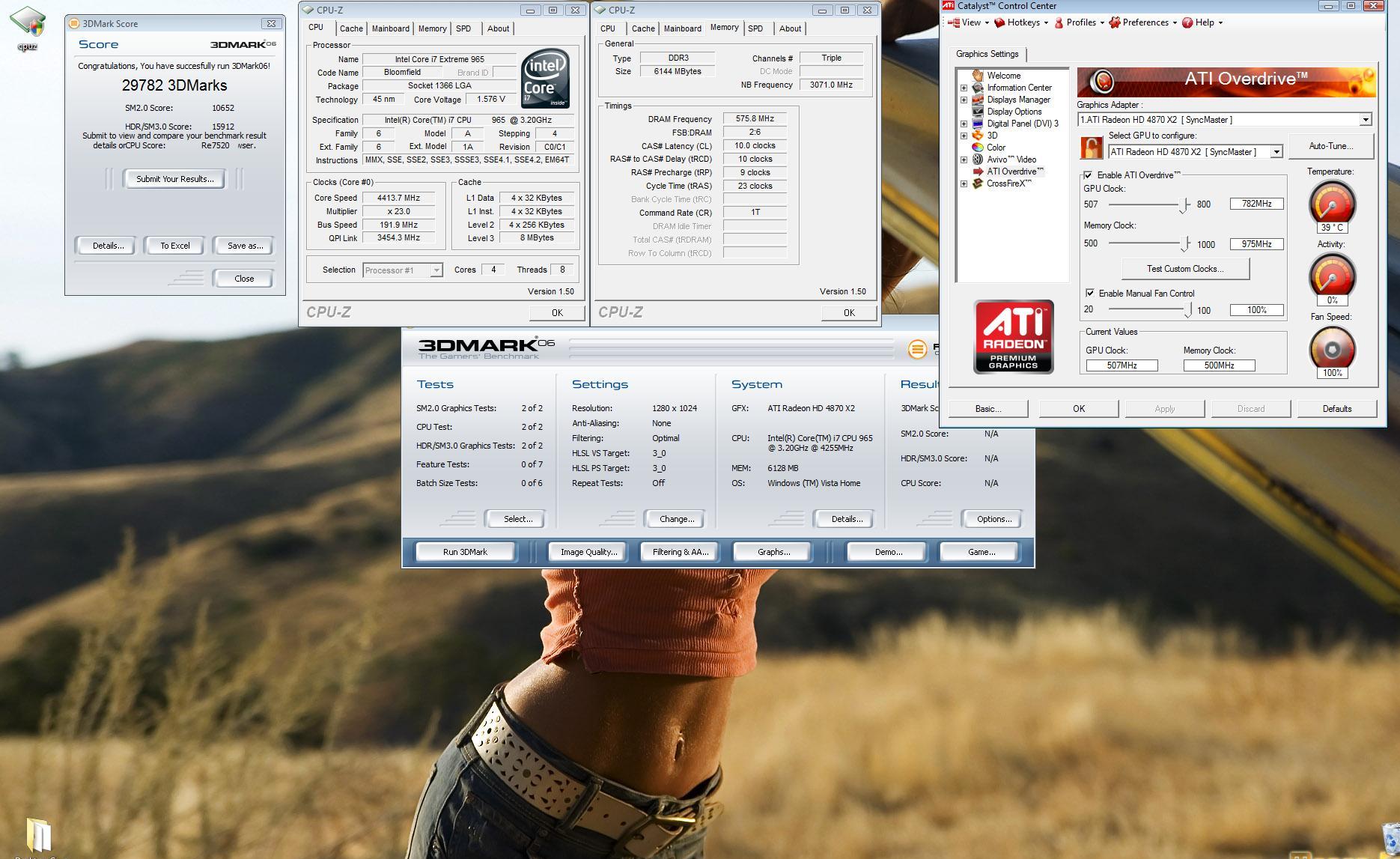
Task: Open the SPD tab in right CPU-Z window
Action: (755, 28)
